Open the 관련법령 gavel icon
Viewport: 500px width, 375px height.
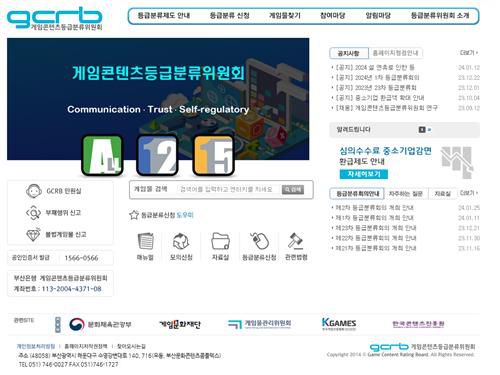(x=296, y=241)
